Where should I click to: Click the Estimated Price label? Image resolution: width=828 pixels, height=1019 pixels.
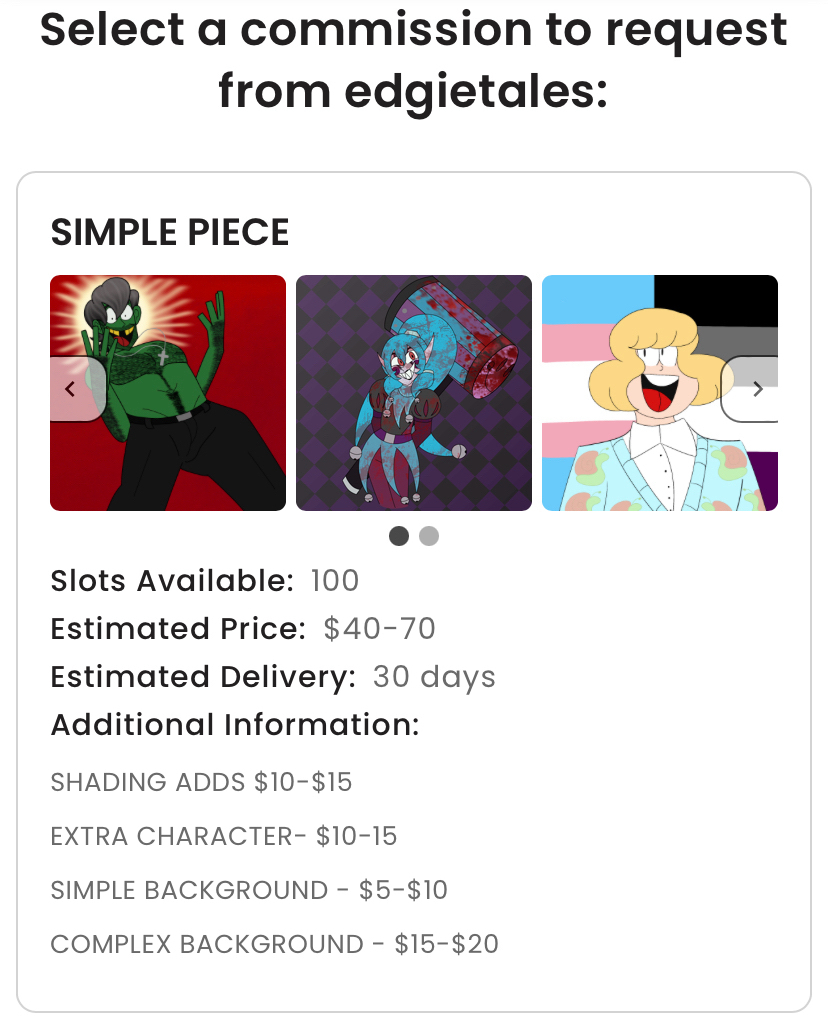pos(178,629)
